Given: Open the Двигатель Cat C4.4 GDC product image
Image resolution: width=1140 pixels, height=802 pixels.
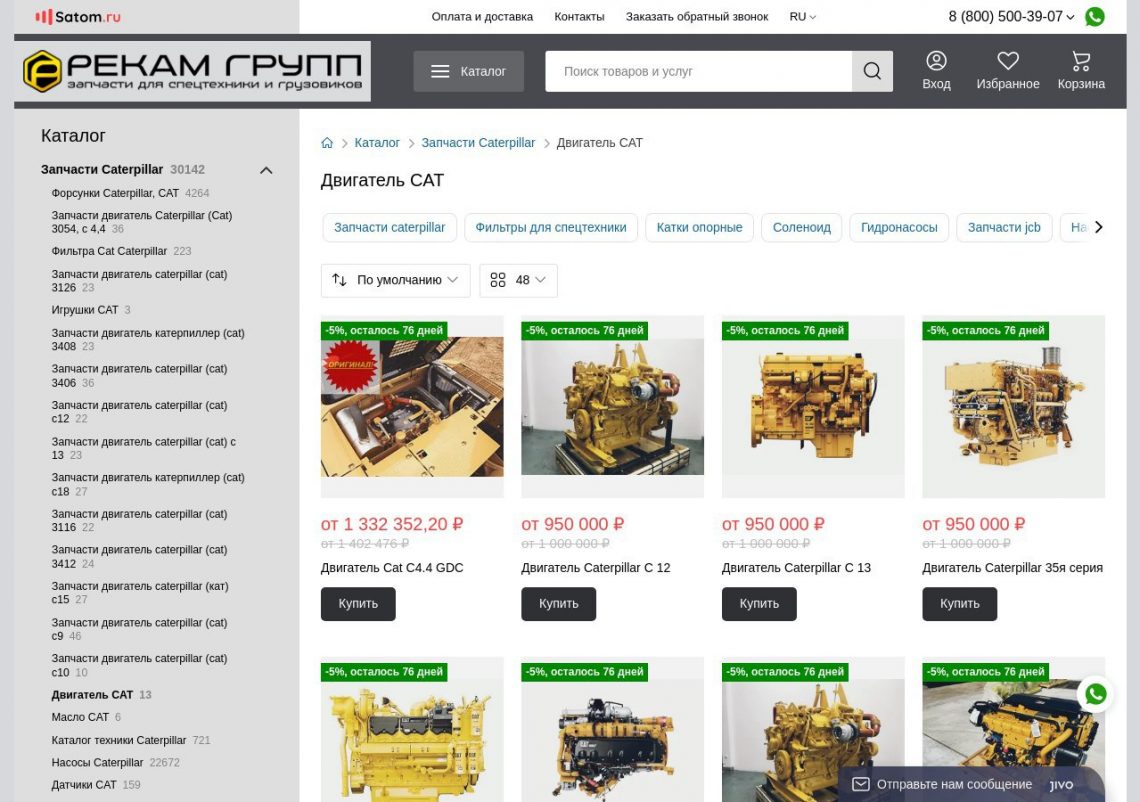Looking at the screenshot, I should 412,406.
